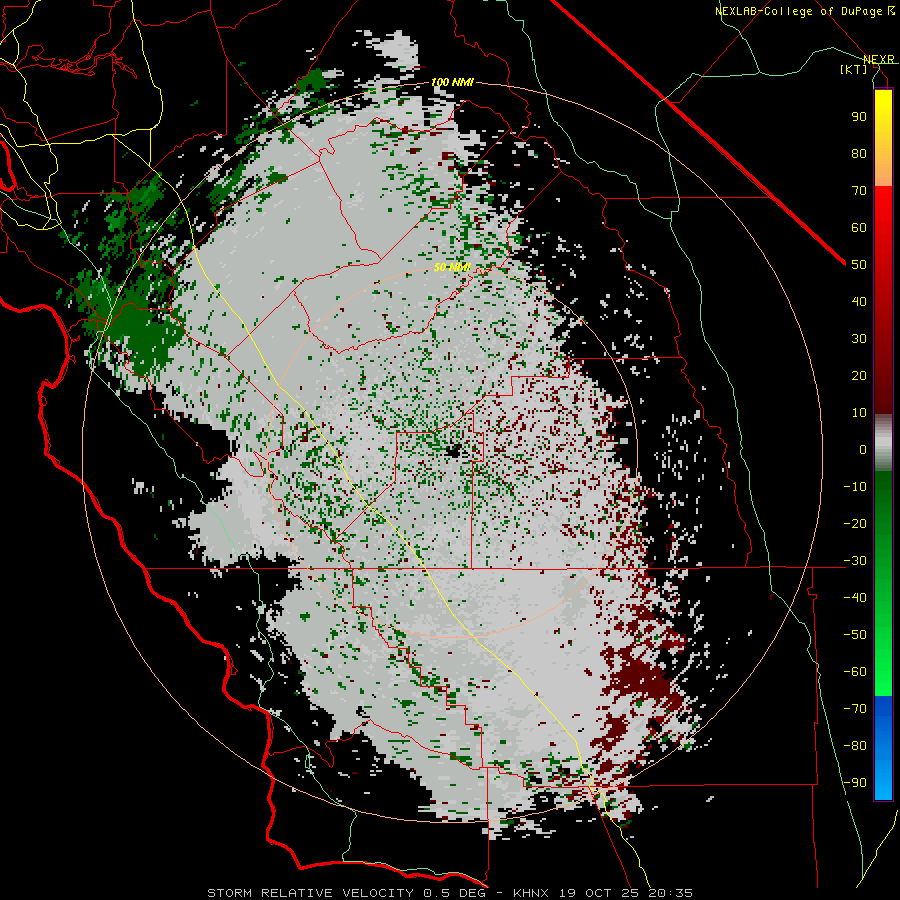Click the -40 value on velocity scale

tap(855, 598)
